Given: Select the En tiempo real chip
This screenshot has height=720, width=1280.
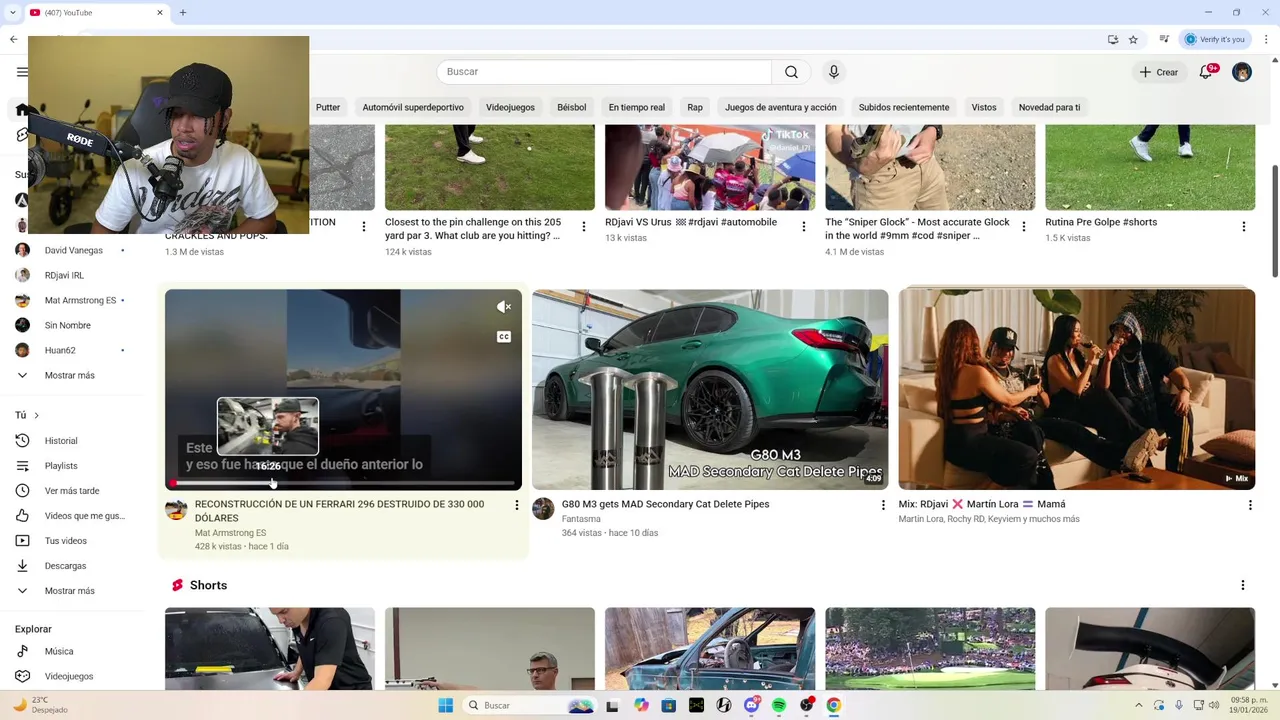Looking at the screenshot, I should click(636, 107).
